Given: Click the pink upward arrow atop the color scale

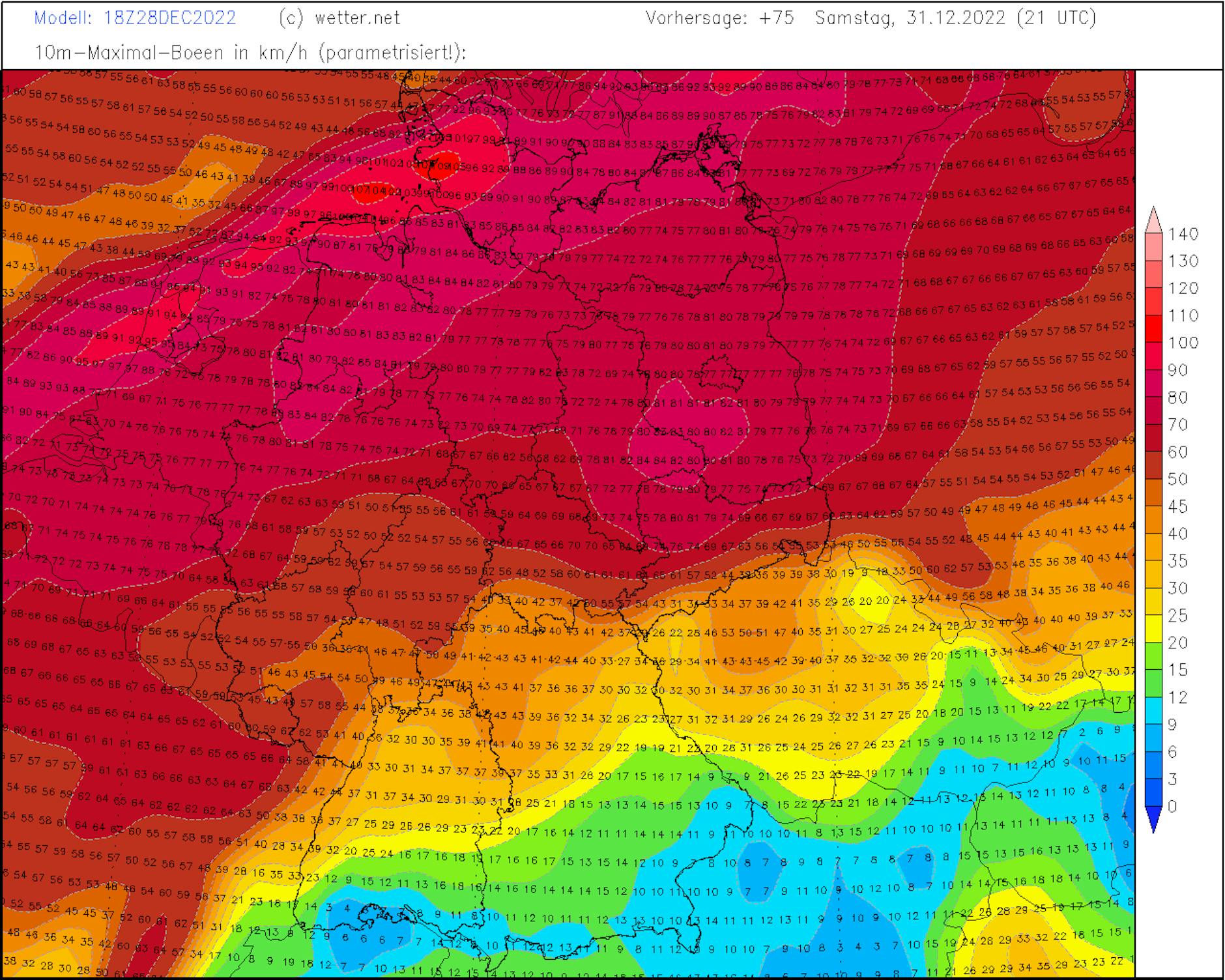Looking at the screenshot, I should pyautogui.click(x=1153, y=220).
